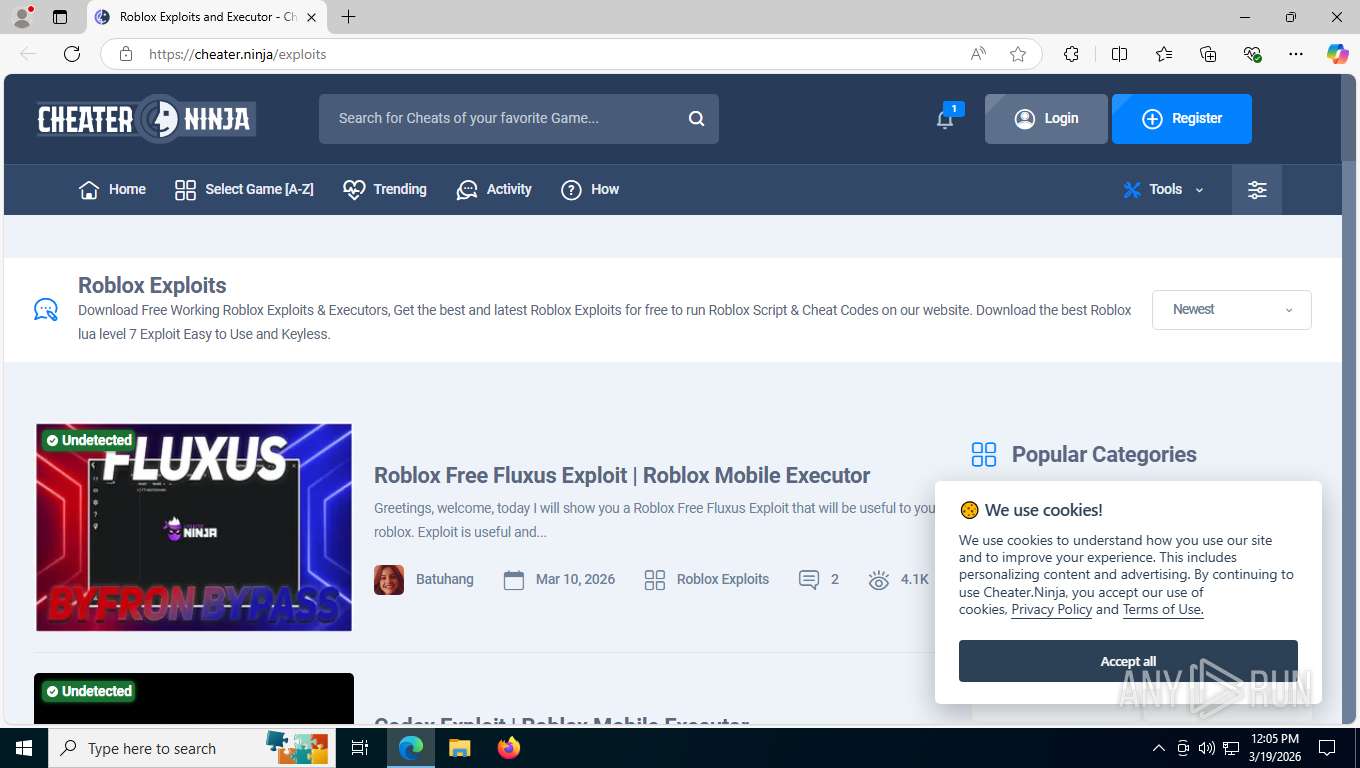This screenshot has height=768, width=1360.
Task: Open Select Game [A-Z] menu
Action: coord(244,190)
